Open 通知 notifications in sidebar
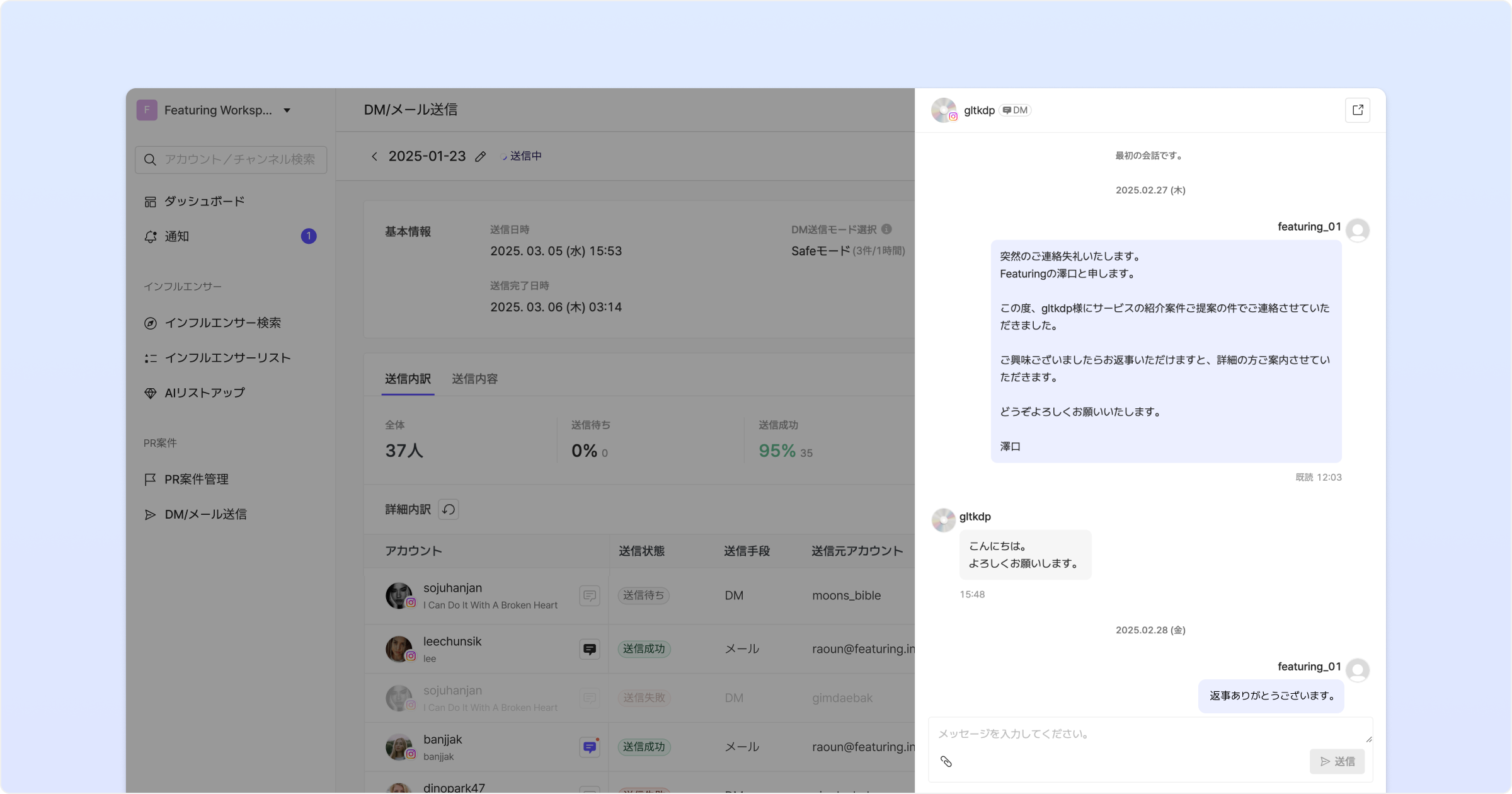The width and height of the screenshot is (1512, 794). [x=176, y=236]
